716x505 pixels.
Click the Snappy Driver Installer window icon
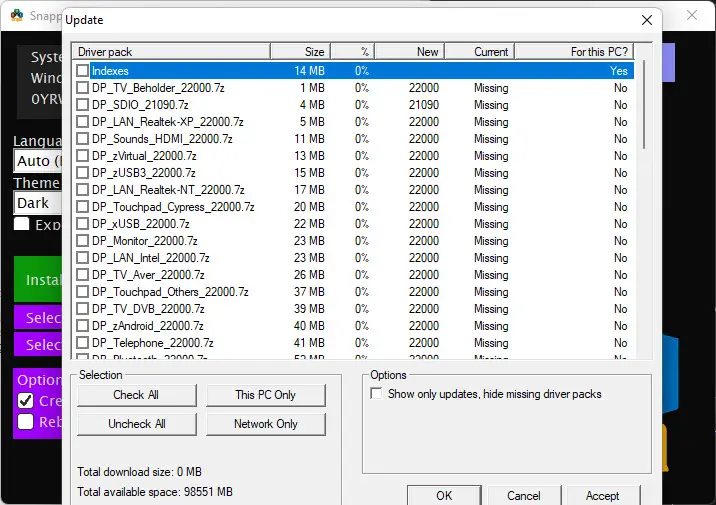tap(17, 16)
